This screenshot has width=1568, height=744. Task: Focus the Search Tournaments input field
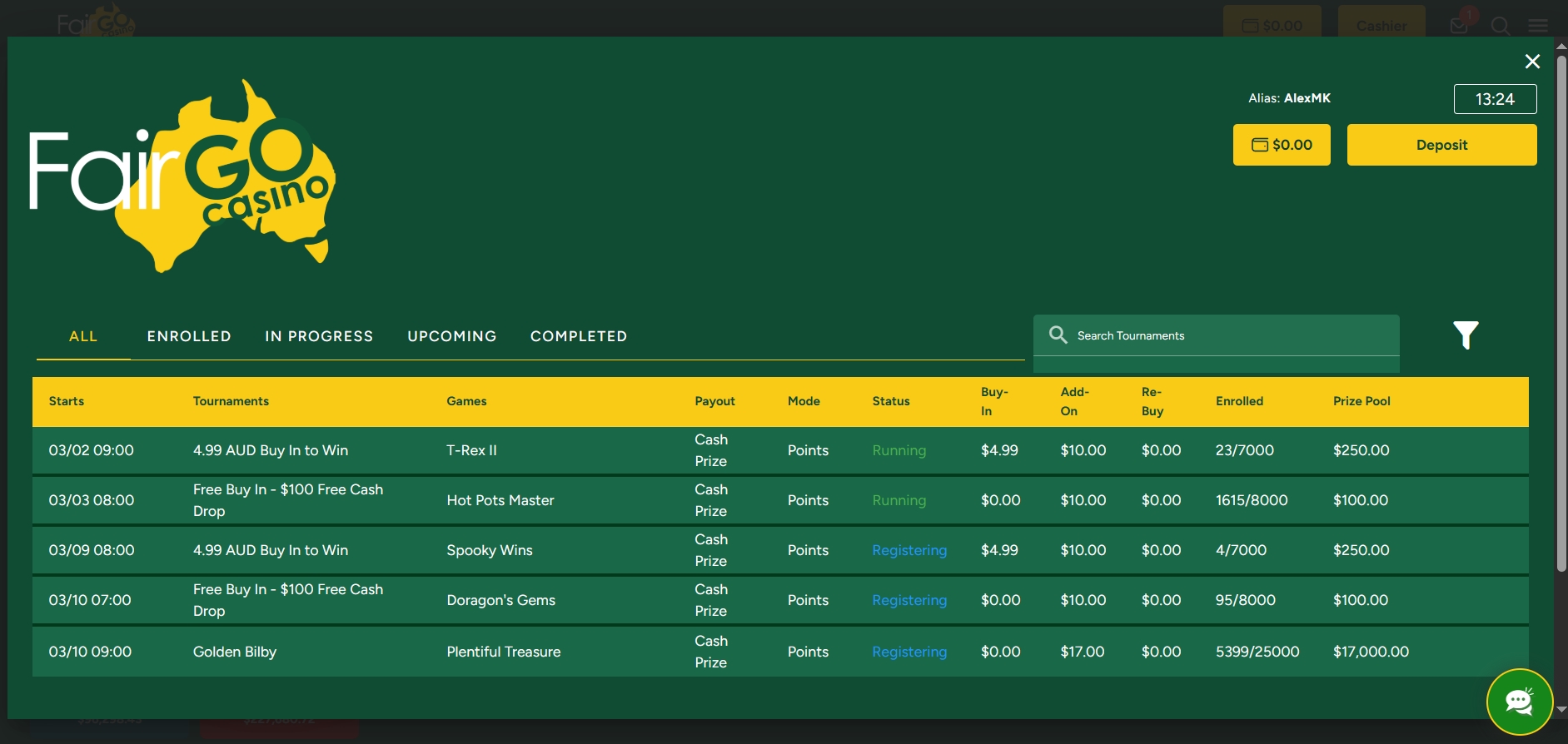tap(1217, 335)
